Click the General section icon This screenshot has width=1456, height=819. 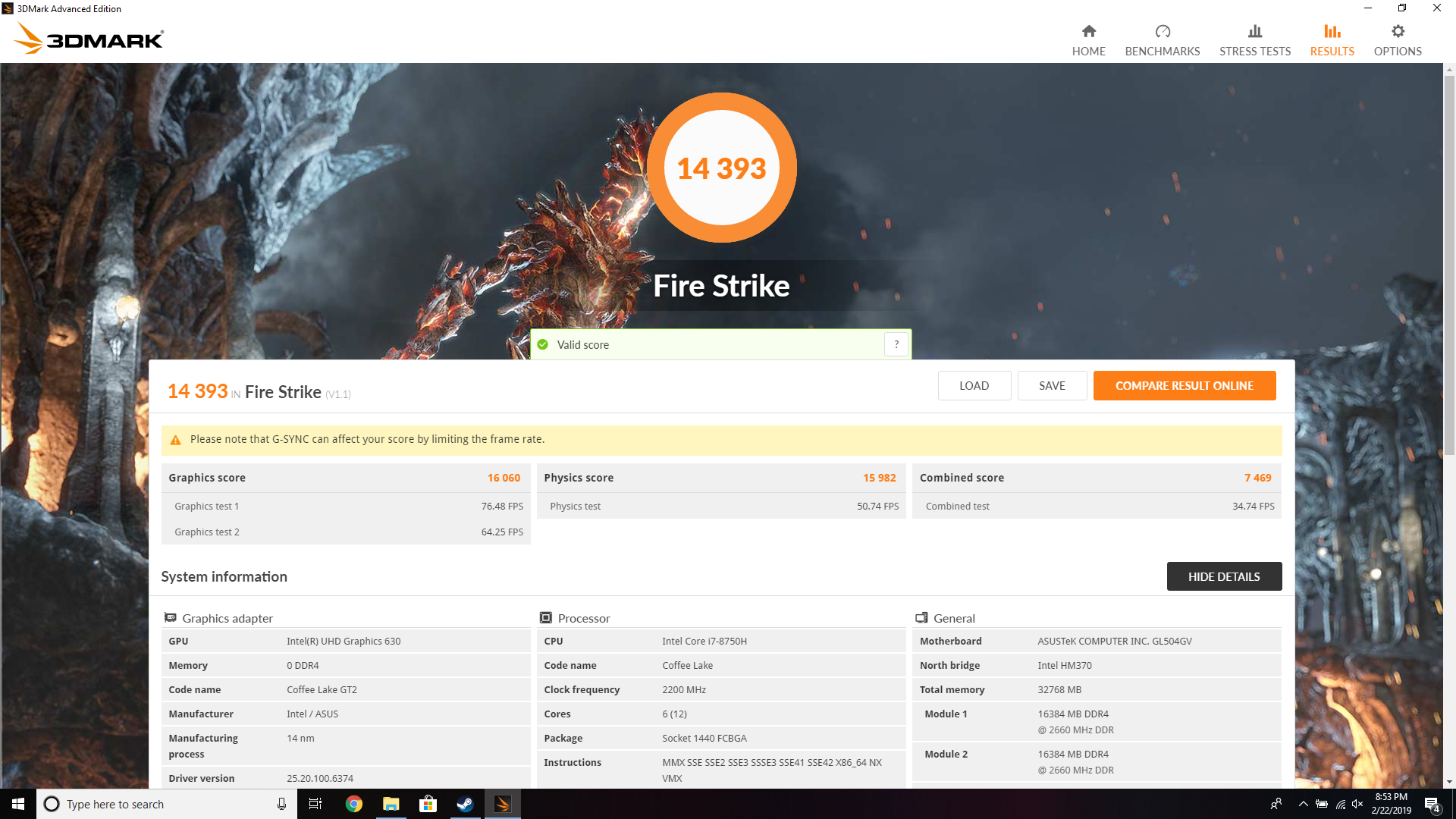pyautogui.click(x=922, y=618)
